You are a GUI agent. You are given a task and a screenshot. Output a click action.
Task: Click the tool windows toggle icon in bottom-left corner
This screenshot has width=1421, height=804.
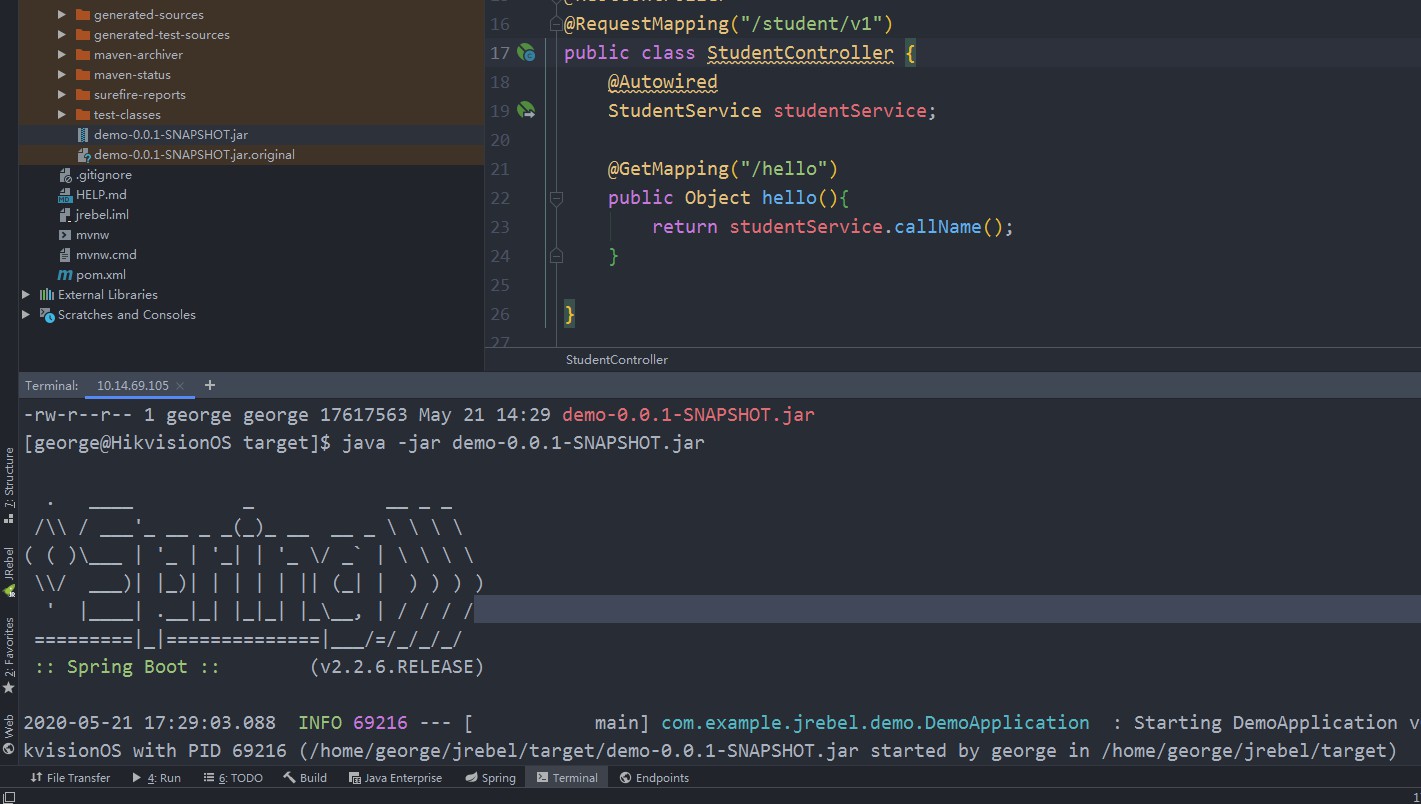click(8, 798)
